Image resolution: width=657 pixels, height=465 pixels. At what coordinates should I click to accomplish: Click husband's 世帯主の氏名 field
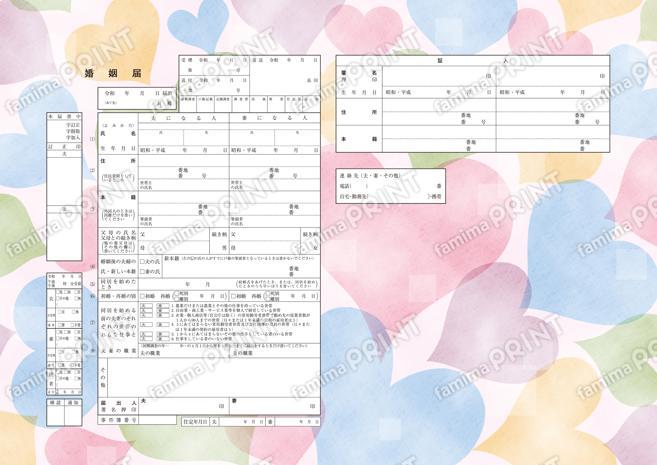tap(184, 185)
